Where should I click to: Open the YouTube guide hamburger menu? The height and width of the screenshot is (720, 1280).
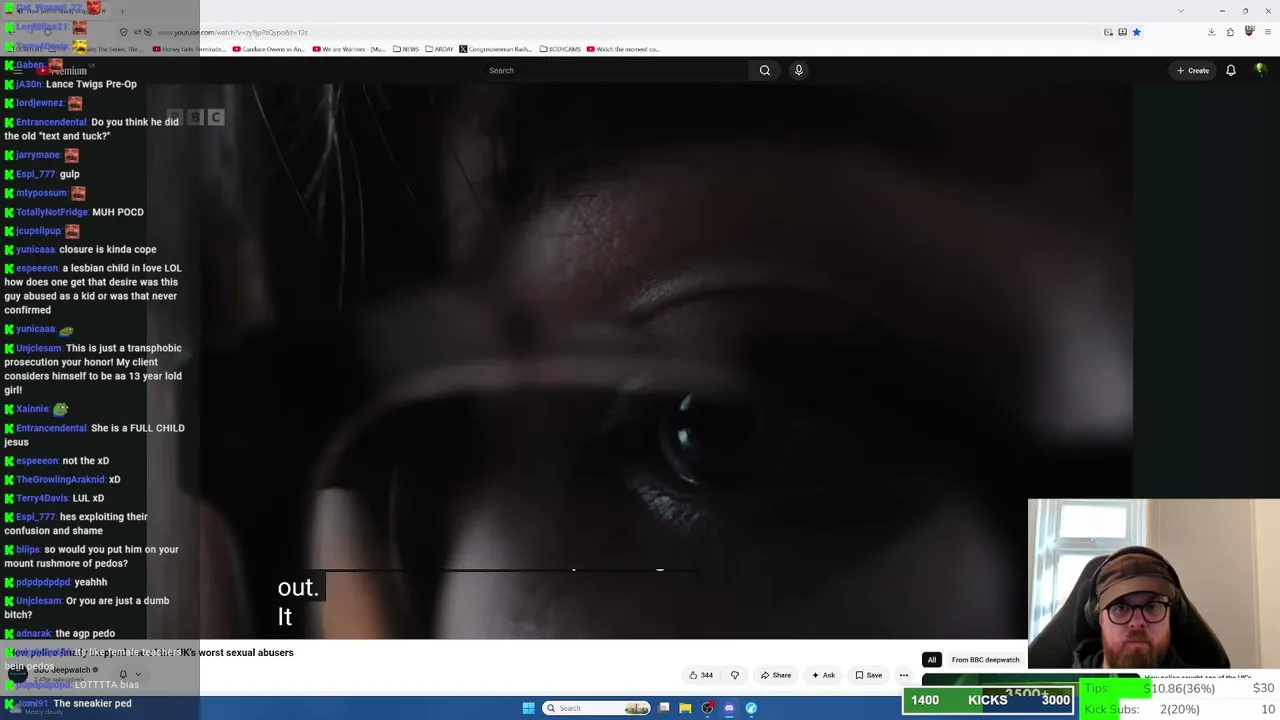(x=18, y=70)
